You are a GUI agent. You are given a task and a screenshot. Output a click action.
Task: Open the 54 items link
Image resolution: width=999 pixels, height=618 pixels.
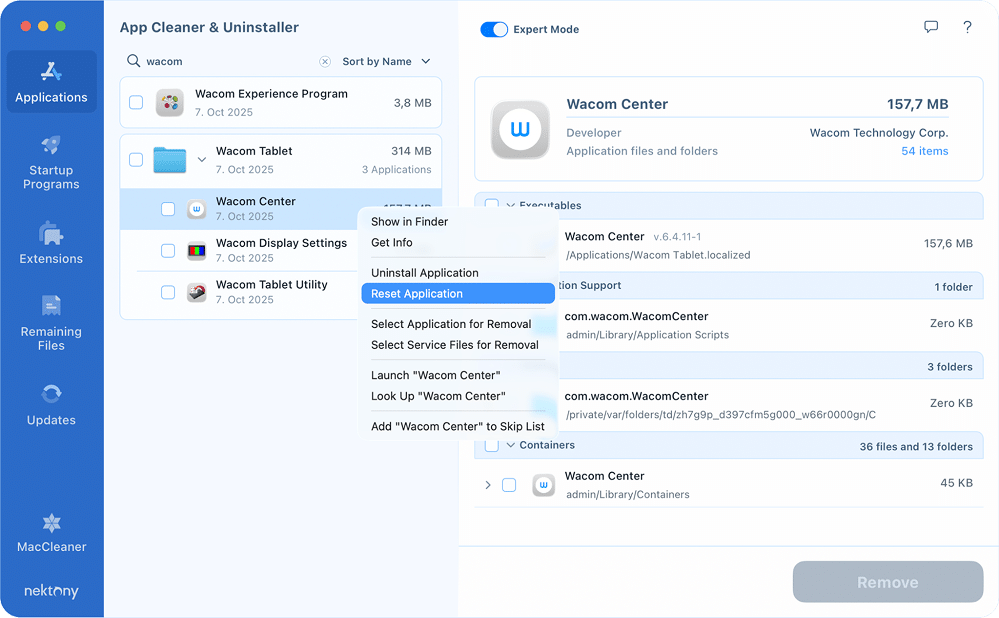923,150
